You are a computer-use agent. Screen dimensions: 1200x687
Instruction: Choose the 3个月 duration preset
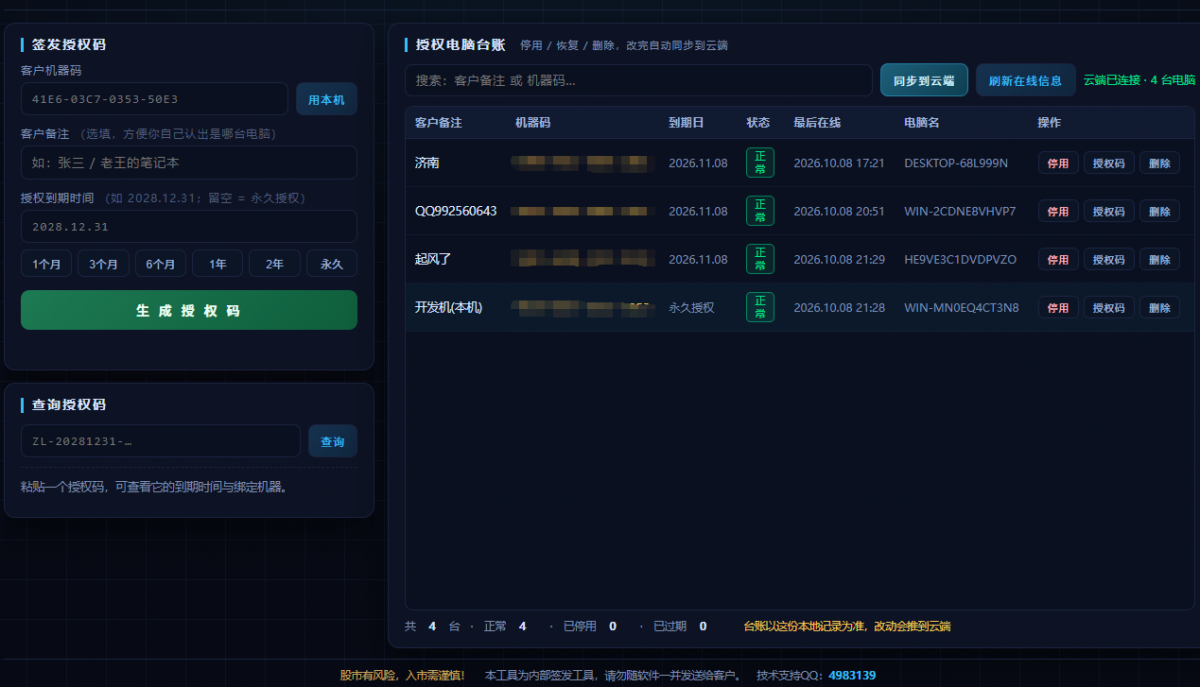[103, 264]
